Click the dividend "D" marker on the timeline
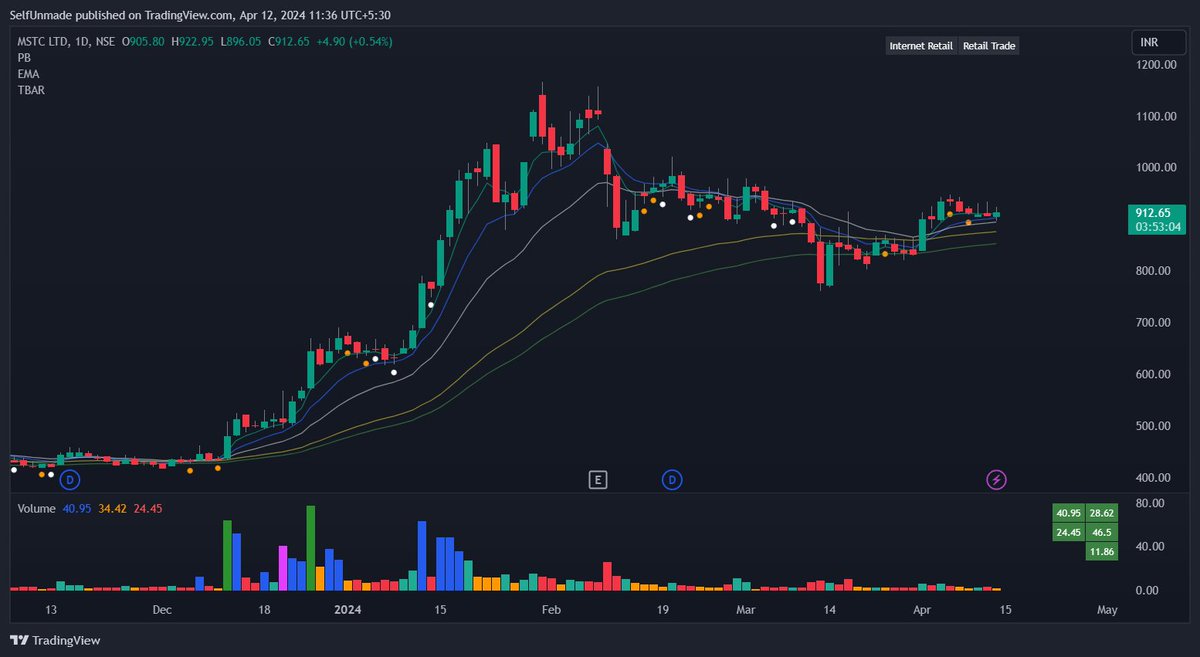 [x=672, y=479]
